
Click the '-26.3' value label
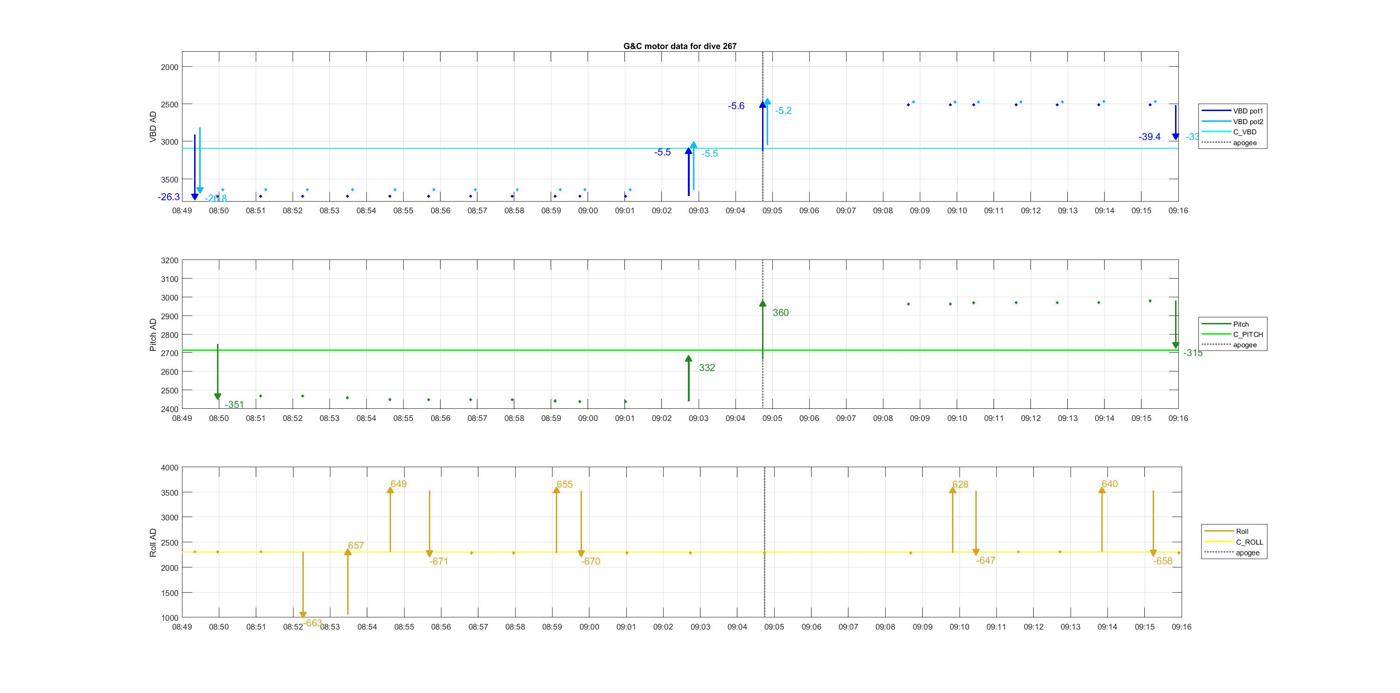click(x=168, y=197)
